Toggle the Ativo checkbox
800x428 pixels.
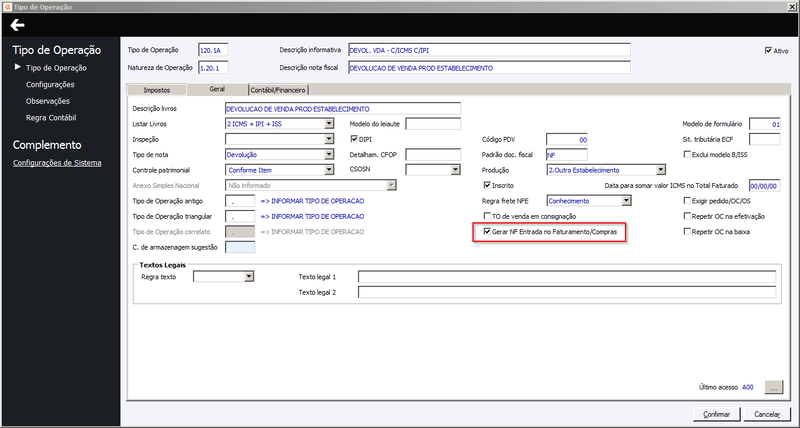(x=768, y=51)
